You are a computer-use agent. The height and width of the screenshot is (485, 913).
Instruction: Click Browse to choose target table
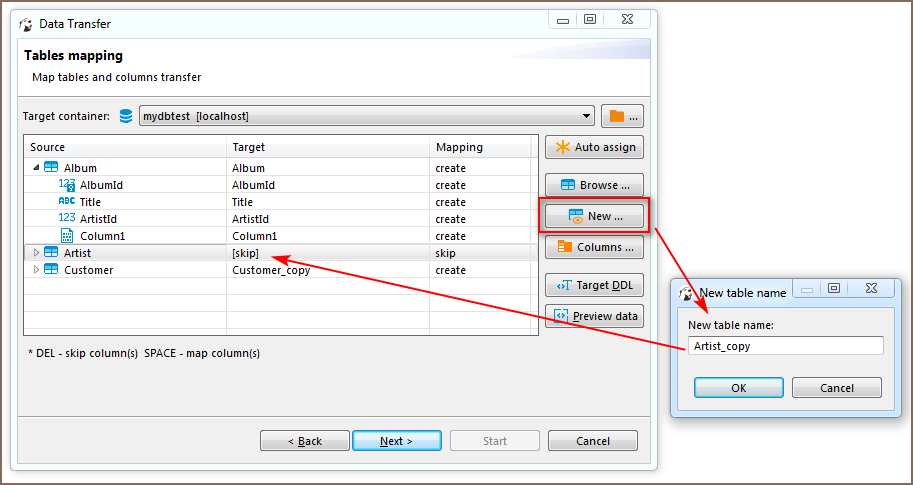click(594, 185)
